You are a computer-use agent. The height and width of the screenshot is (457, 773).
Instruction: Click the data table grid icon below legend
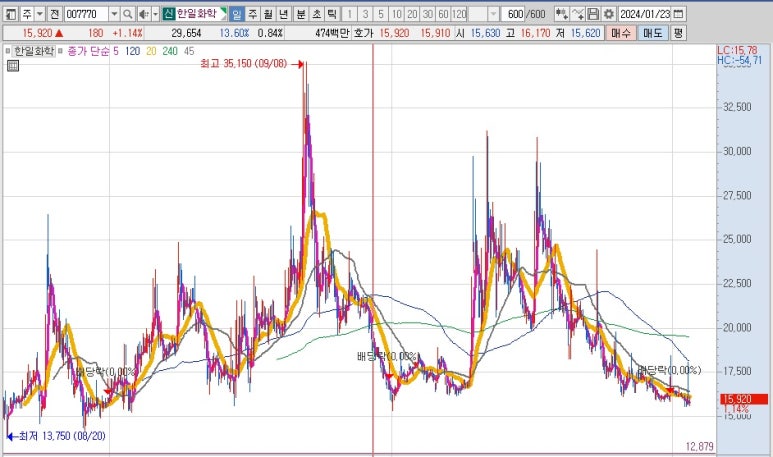click(x=13, y=66)
